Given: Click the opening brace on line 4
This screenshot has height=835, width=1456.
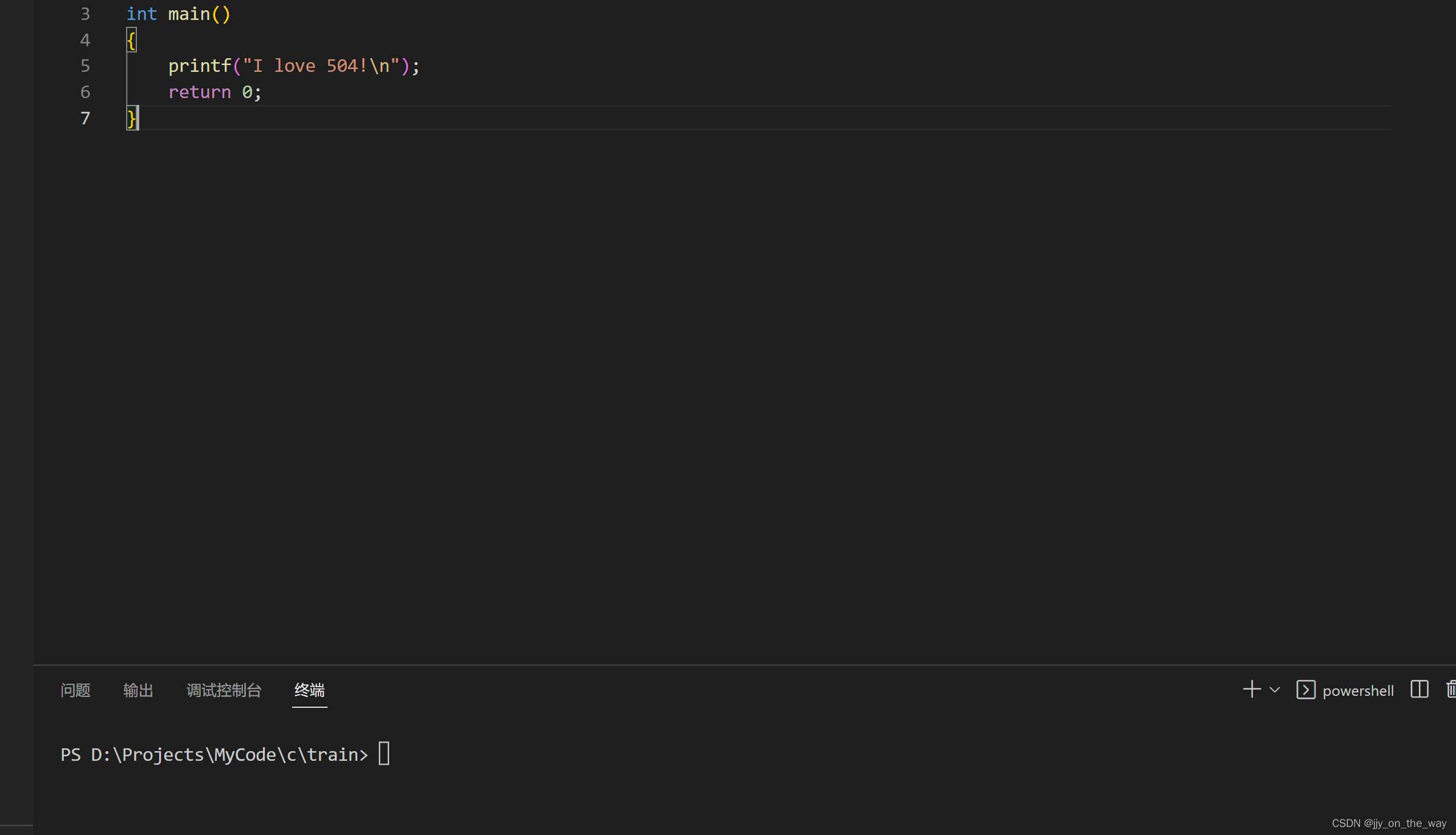Looking at the screenshot, I should (131, 40).
